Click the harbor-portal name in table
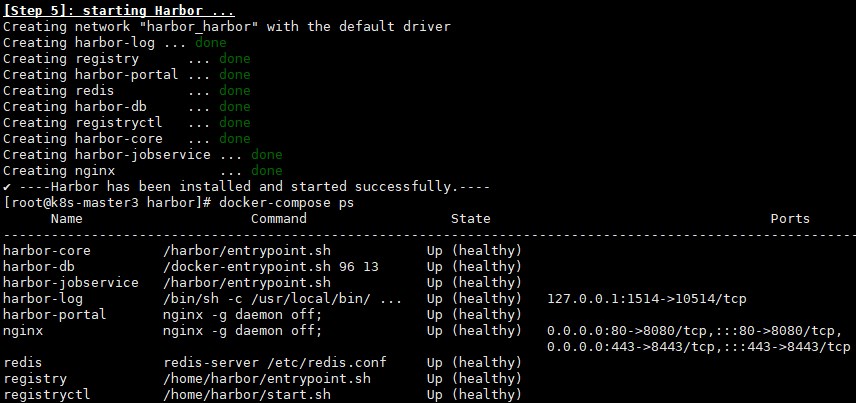 click(55, 315)
